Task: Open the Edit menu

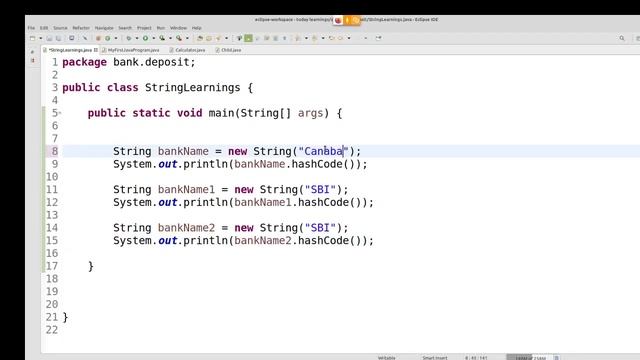Action: click(44, 28)
